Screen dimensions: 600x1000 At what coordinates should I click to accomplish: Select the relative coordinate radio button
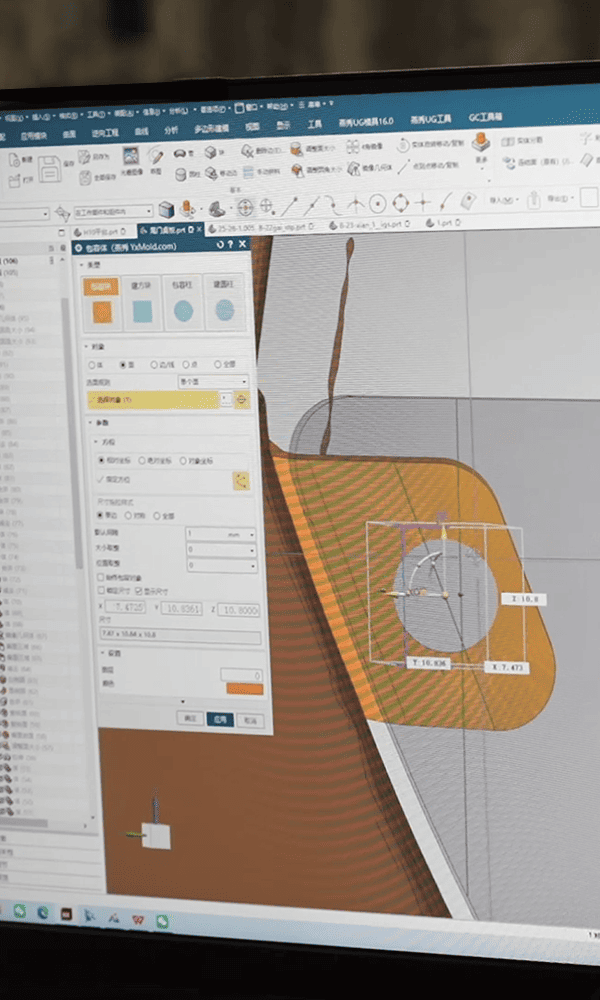coord(101,460)
